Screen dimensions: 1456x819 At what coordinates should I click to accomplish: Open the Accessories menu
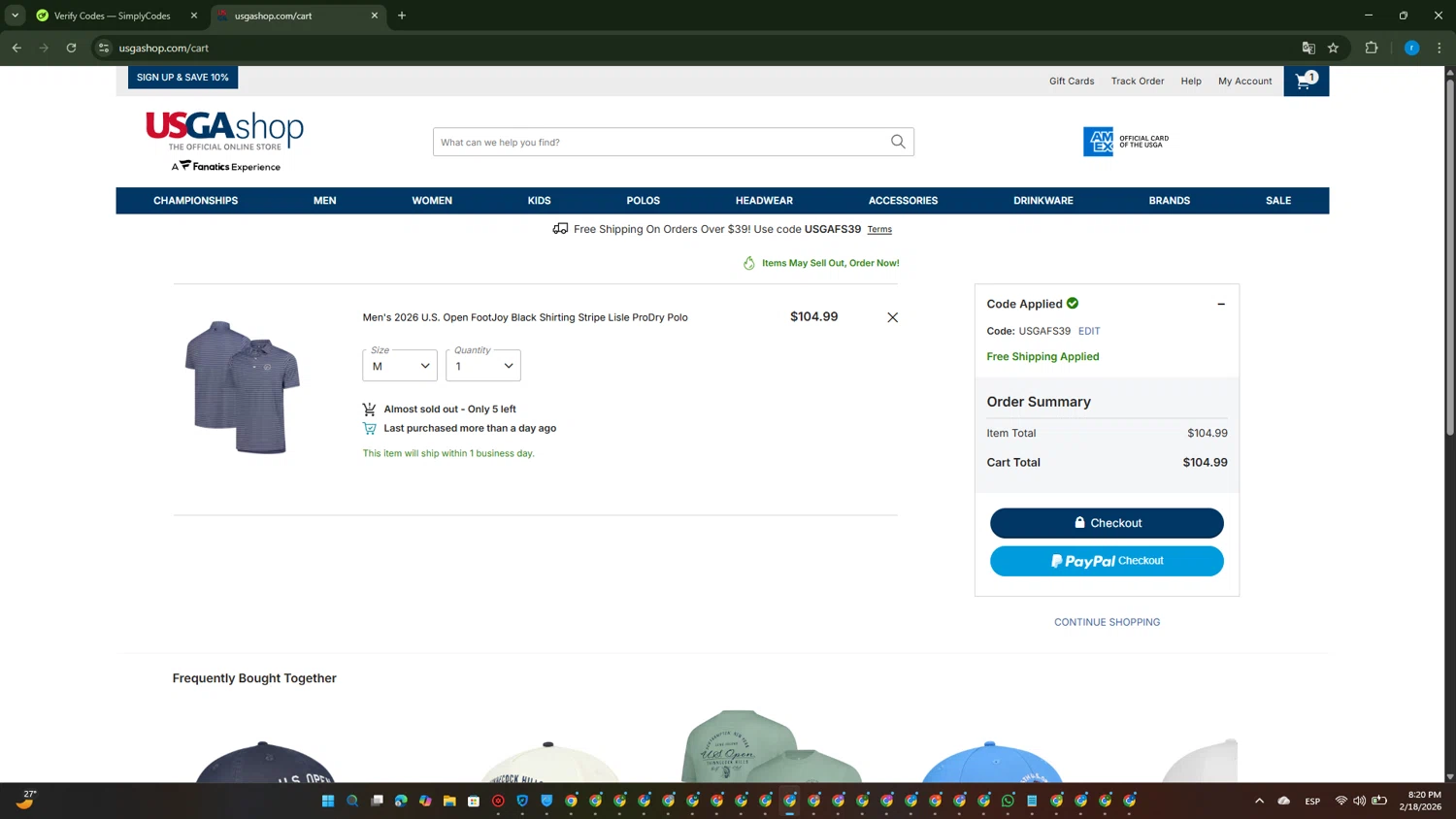click(x=903, y=201)
